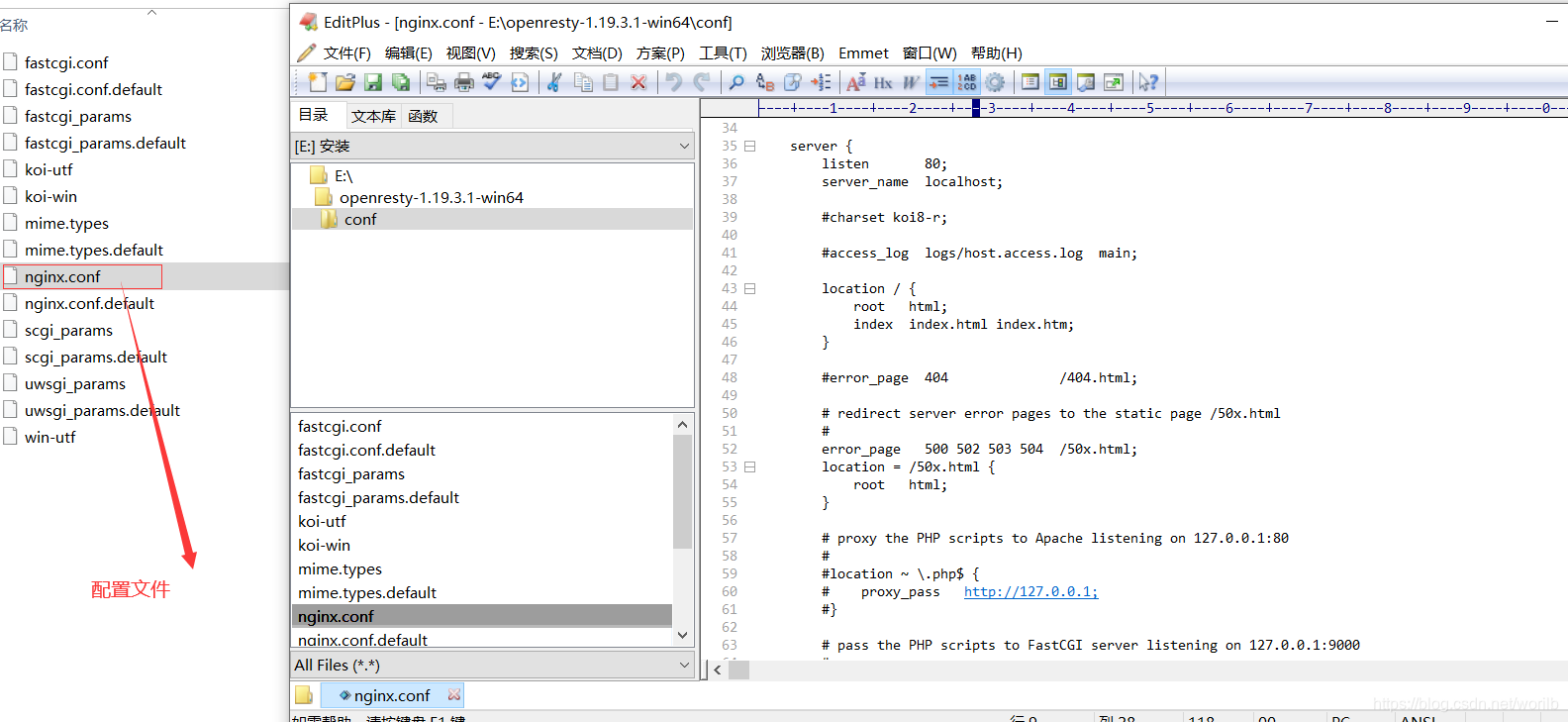Click the Context Help pointer icon

point(1148,82)
